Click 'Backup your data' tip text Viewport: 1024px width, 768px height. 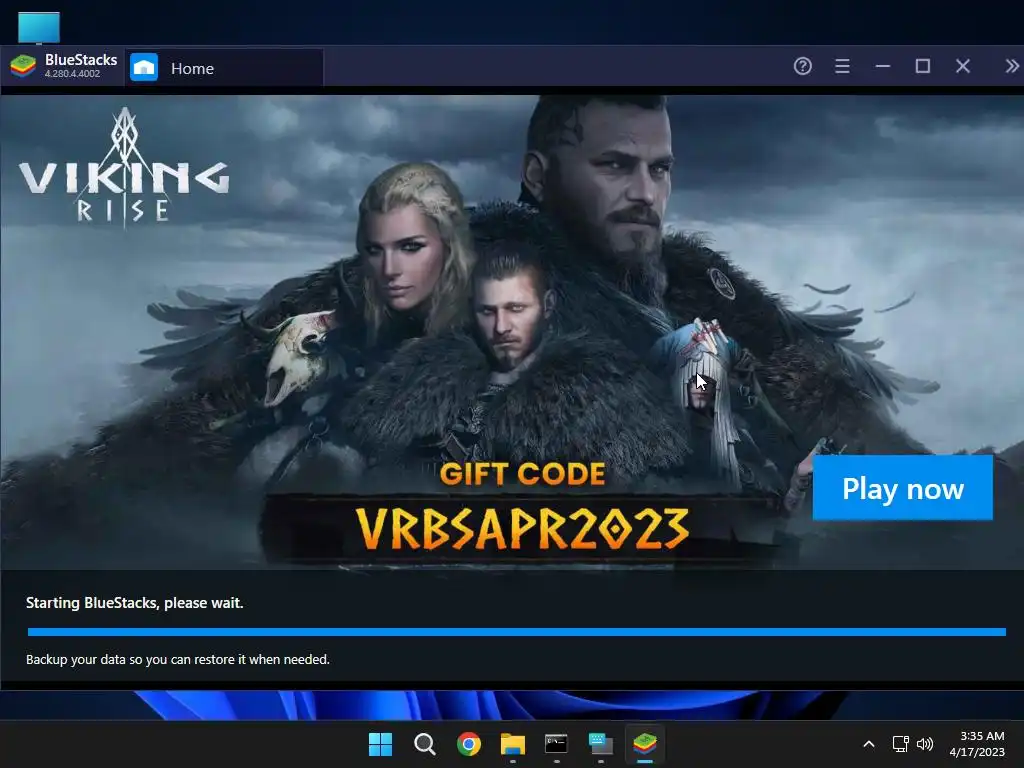178,660
